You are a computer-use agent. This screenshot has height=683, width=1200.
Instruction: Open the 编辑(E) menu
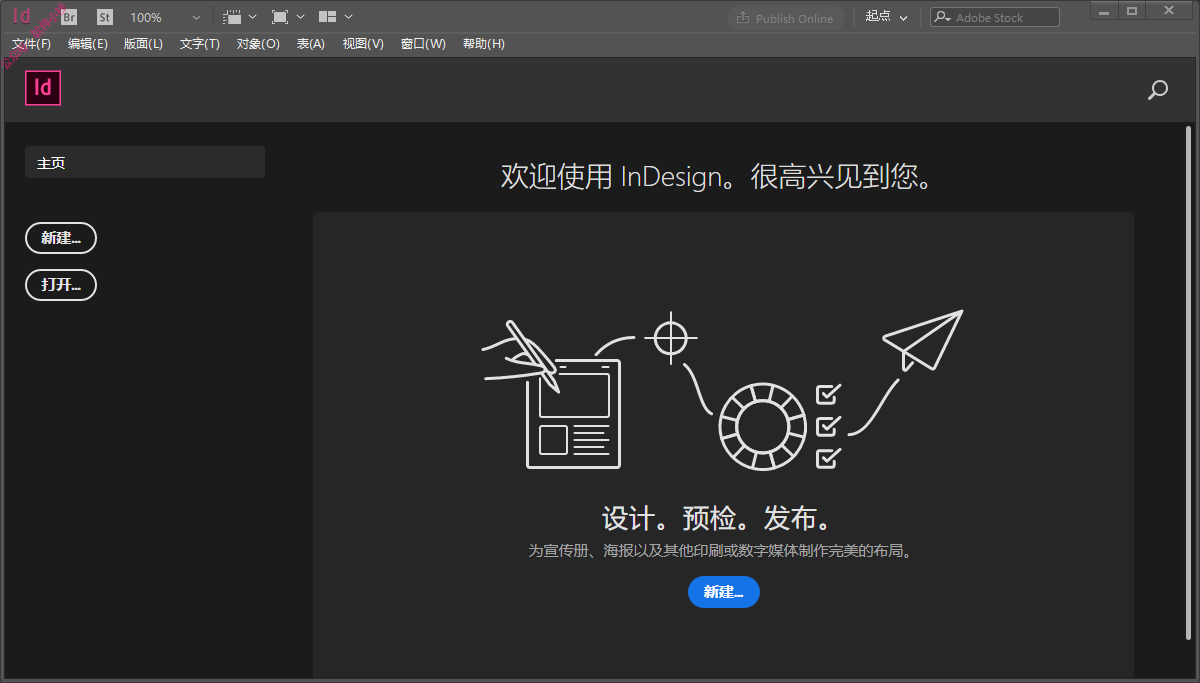pos(88,44)
